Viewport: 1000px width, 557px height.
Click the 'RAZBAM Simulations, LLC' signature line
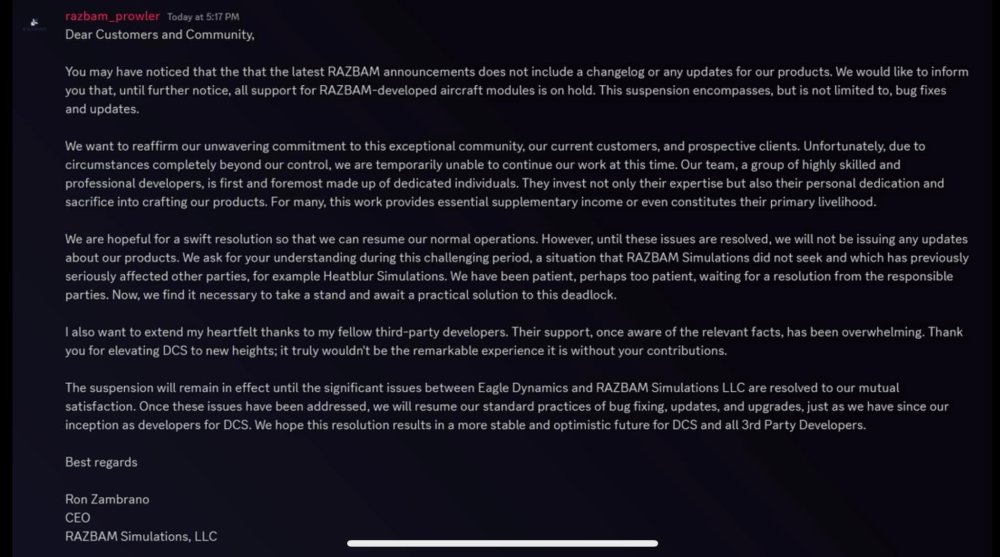(x=141, y=536)
